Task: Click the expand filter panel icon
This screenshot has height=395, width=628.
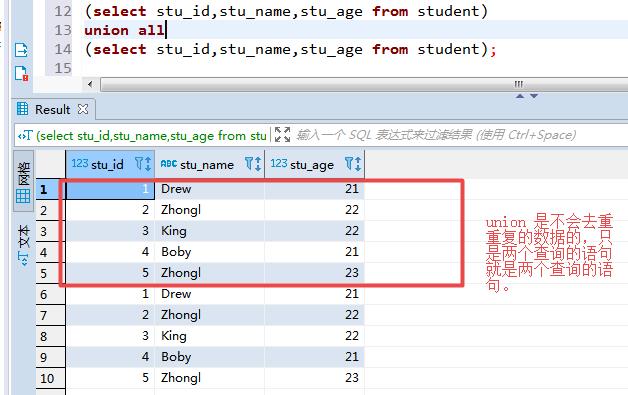Action: (x=282, y=135)
